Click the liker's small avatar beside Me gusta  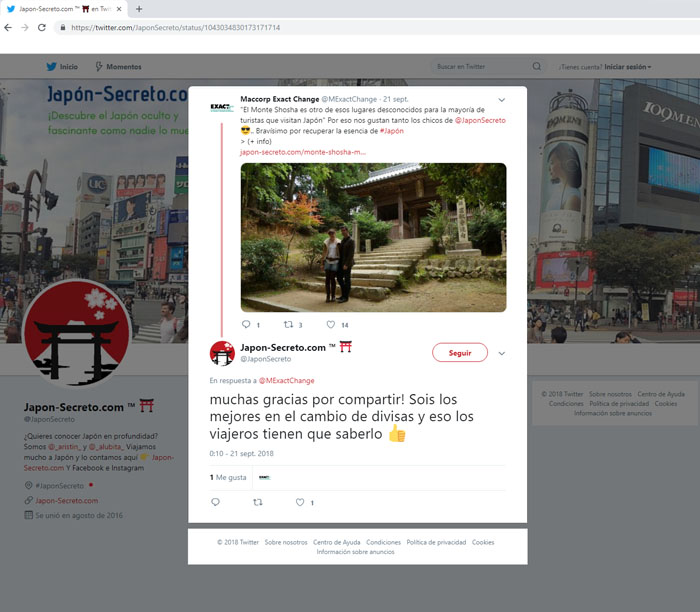265,478
